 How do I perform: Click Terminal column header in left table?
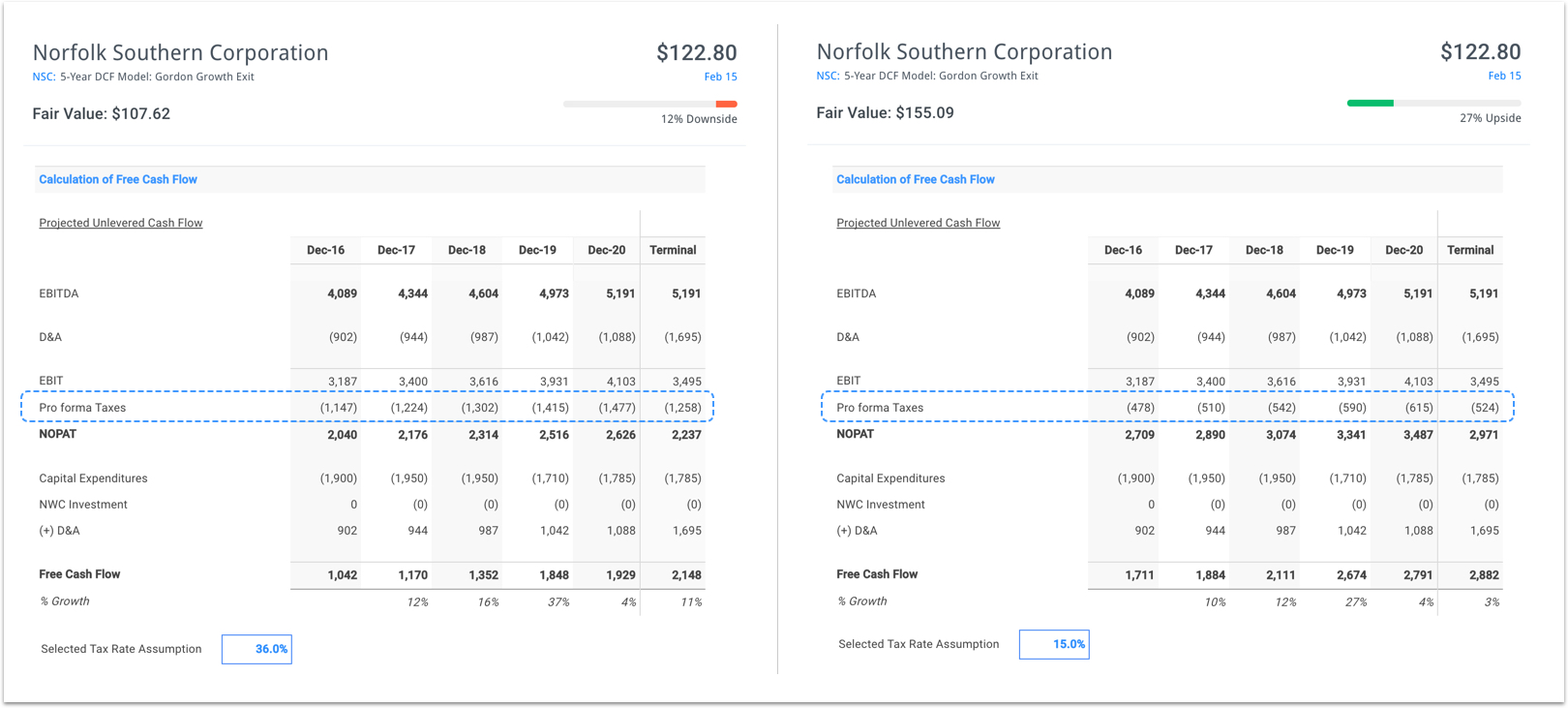[x=673, y=250]
